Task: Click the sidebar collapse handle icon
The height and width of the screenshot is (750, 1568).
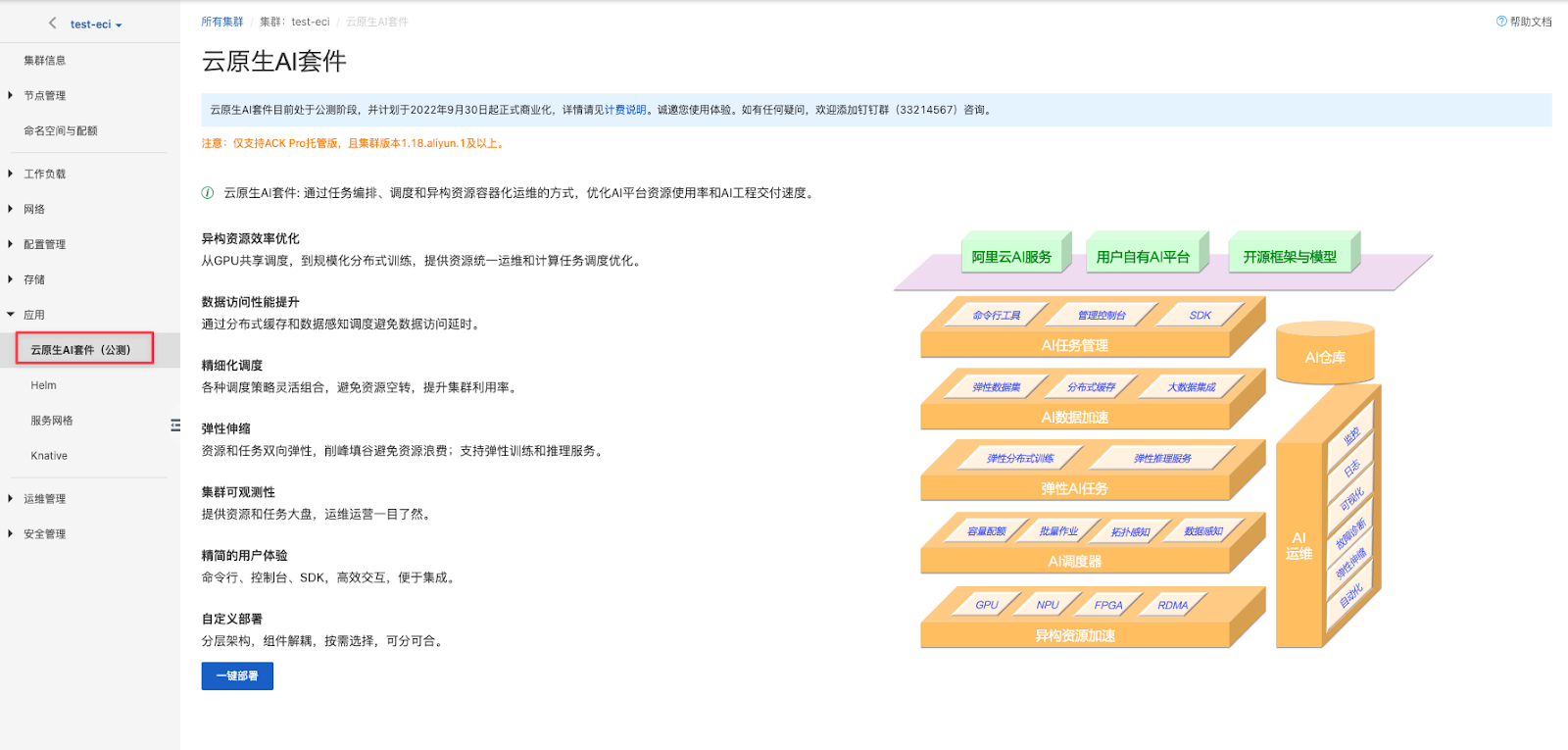Action: (175, 425)
